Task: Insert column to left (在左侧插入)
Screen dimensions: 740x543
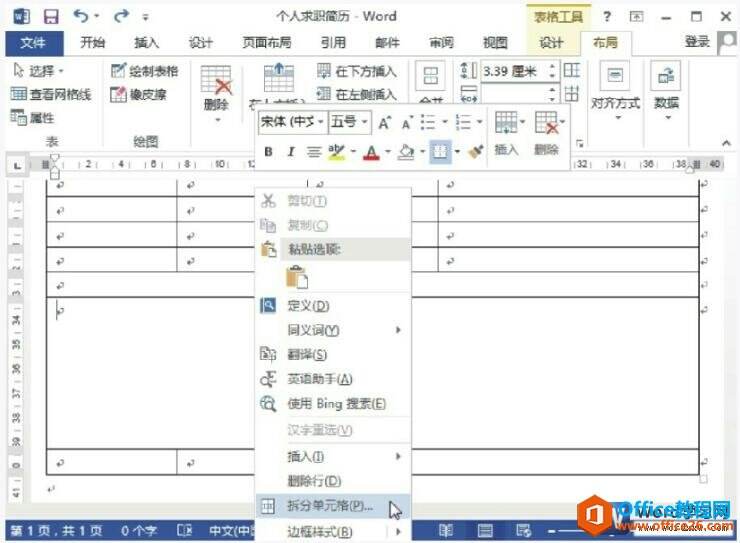Action: [356, 94]
